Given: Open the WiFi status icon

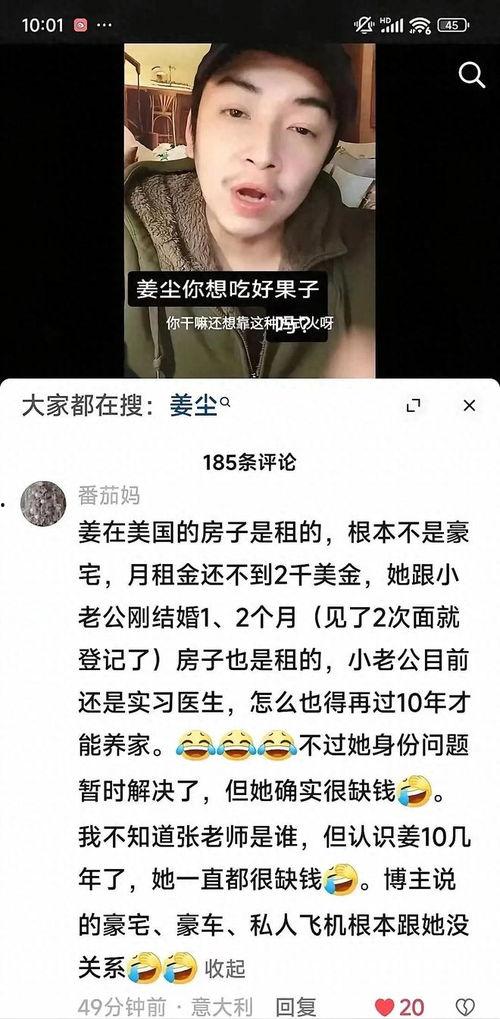Looking at the screenshot, I should [x=421, y=25].
